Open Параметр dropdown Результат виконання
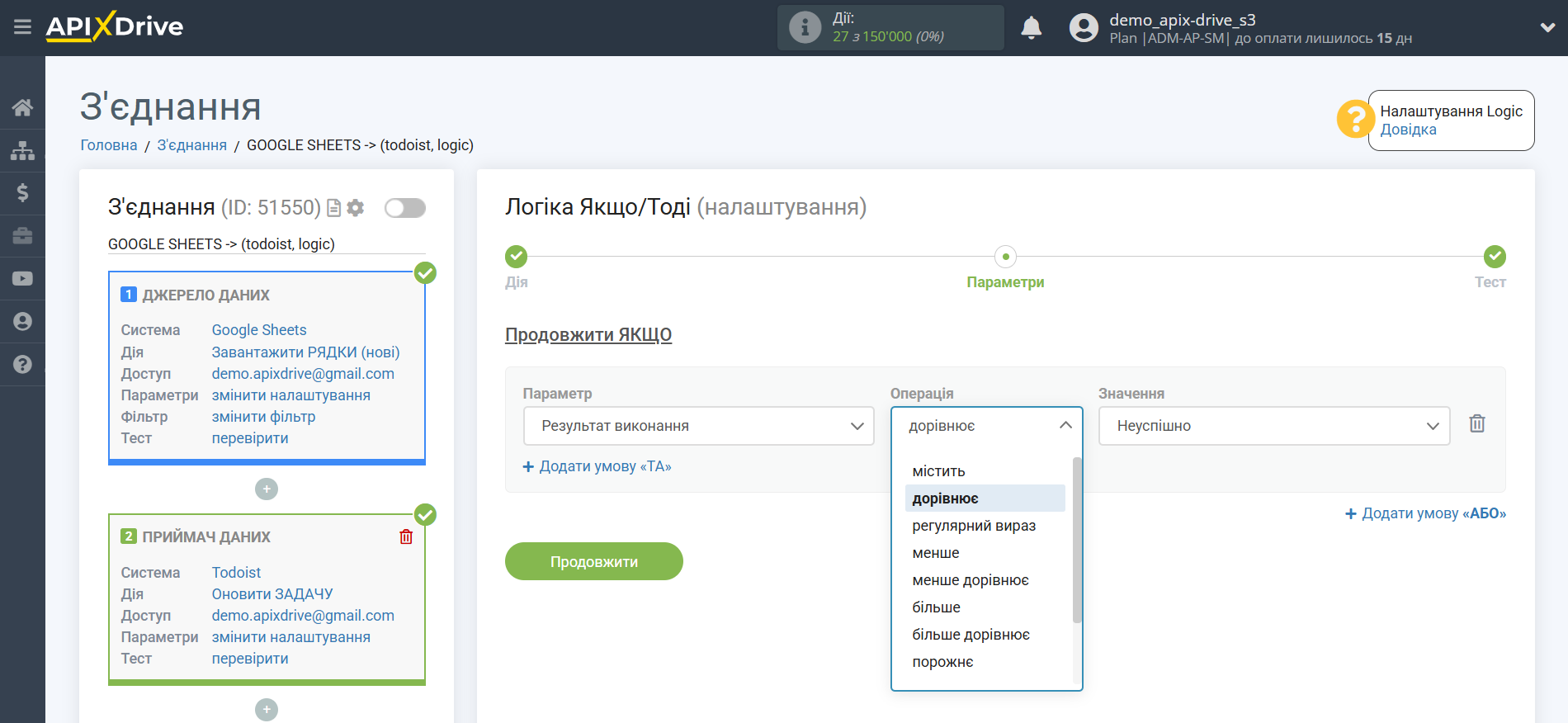The image size is (1568, 723). pos(698,426)
